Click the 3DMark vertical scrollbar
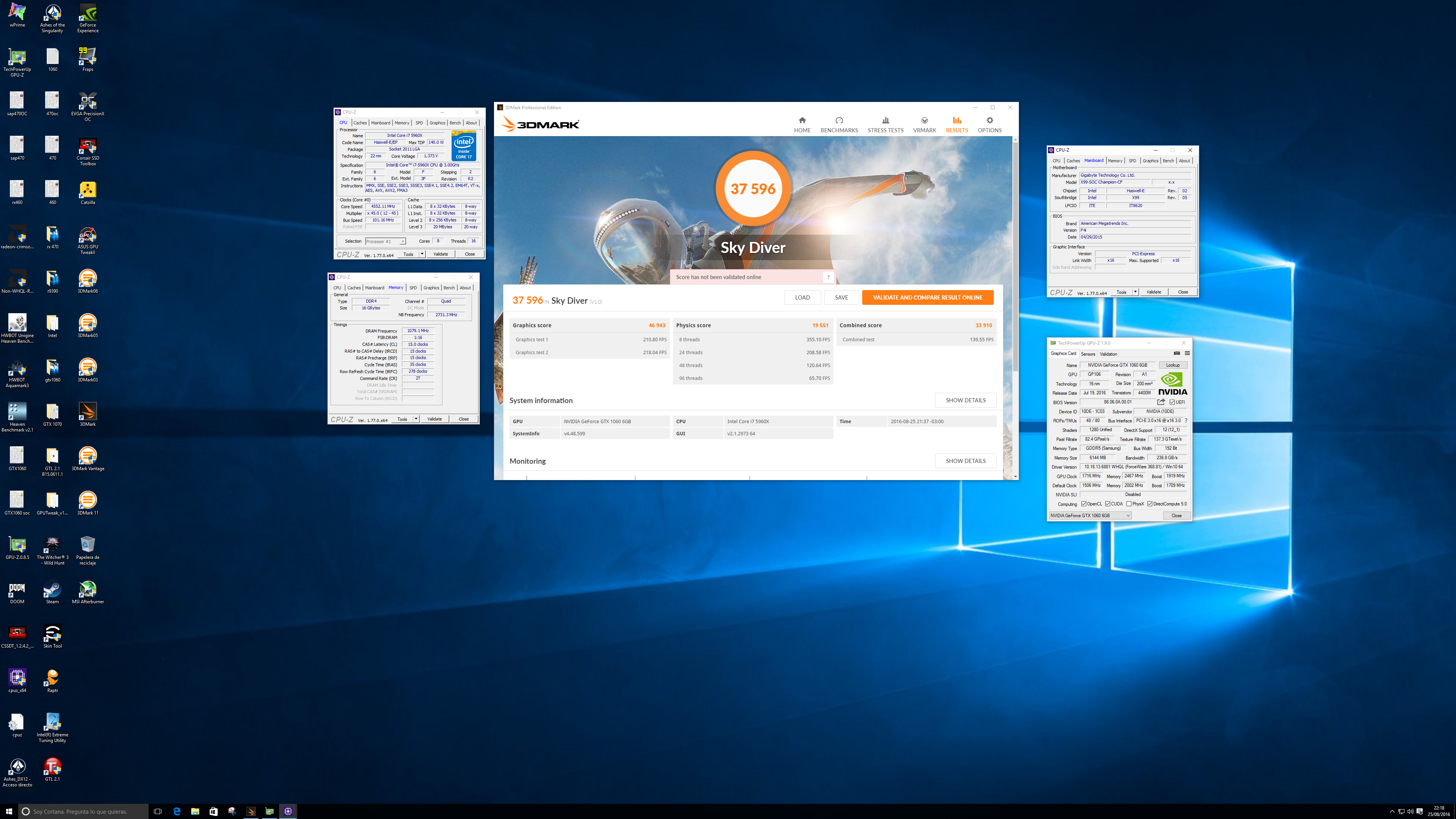 1015,257
